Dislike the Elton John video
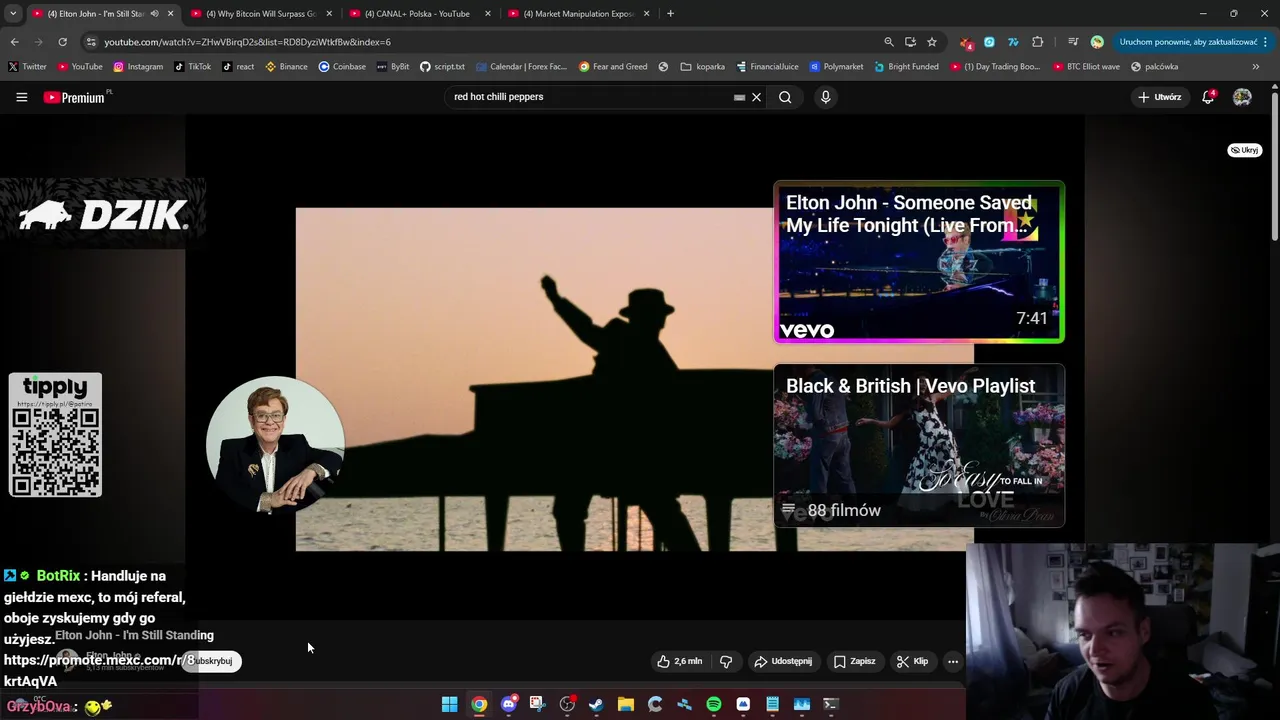Image resolution: width=1280 pixels, height=720 pixels. coord(726,661)
